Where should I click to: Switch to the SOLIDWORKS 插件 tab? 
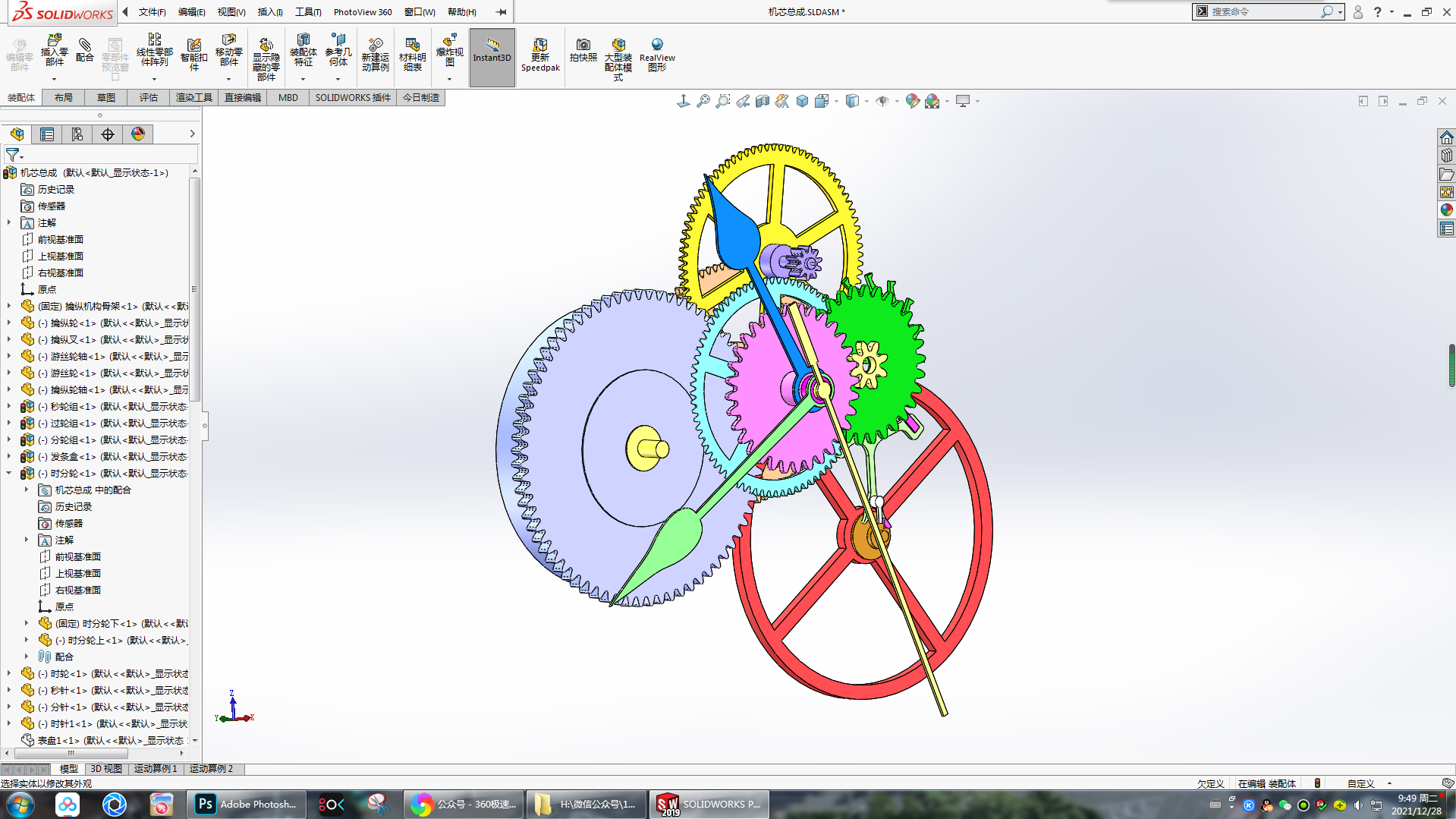[x=353, y=98]
